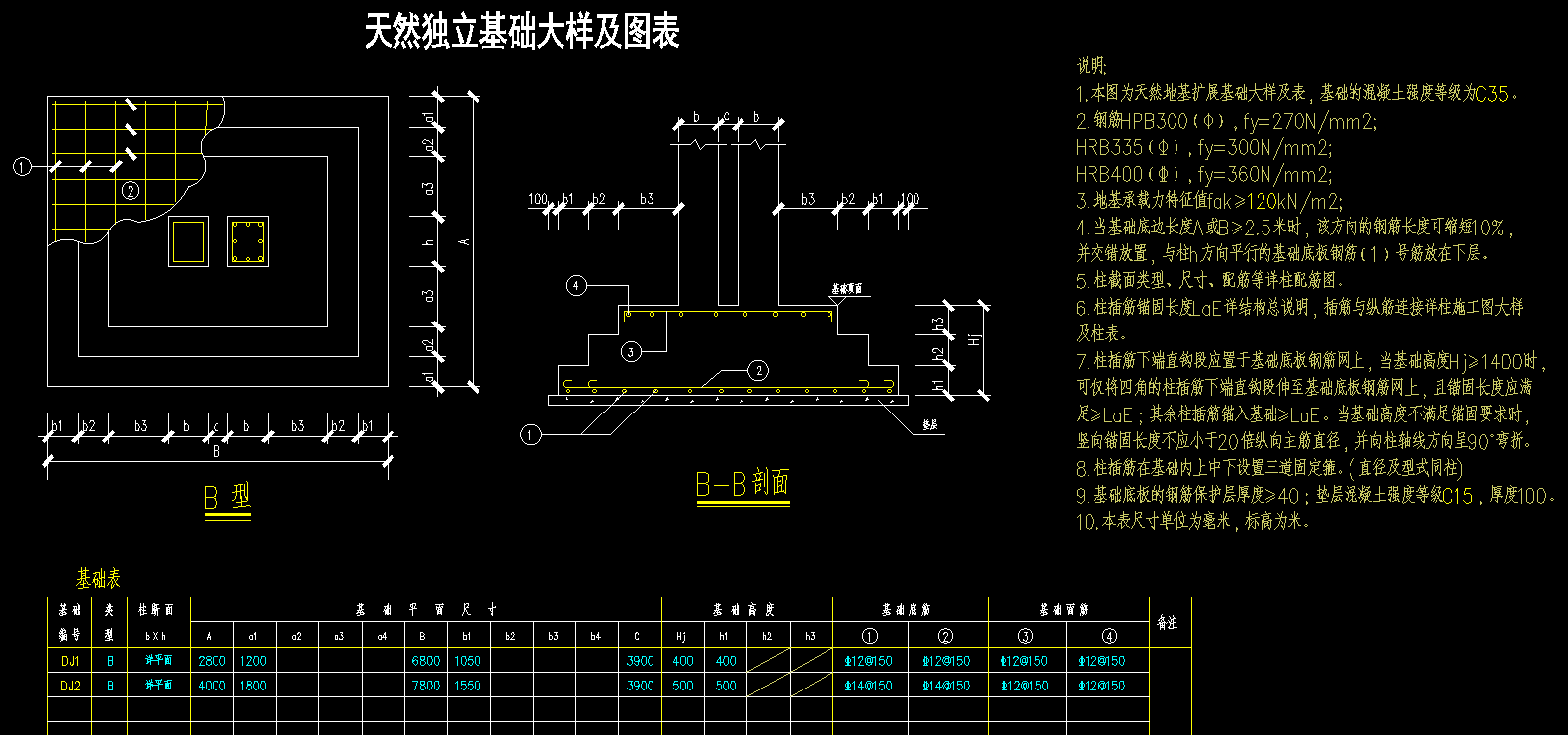This screenshot has height=735, width=1568.
Task: Click the 3900 value in DJ1 row
Action: 641,661
